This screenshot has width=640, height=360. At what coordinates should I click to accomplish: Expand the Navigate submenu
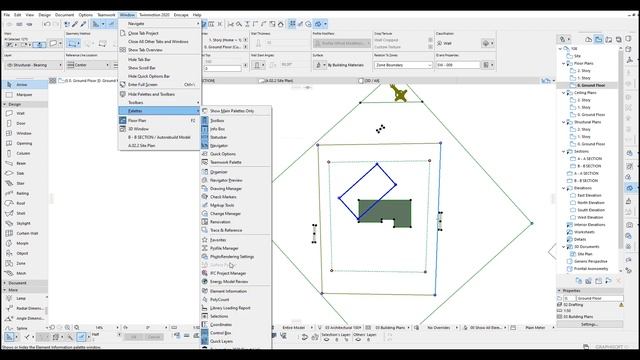pos(159,24)
